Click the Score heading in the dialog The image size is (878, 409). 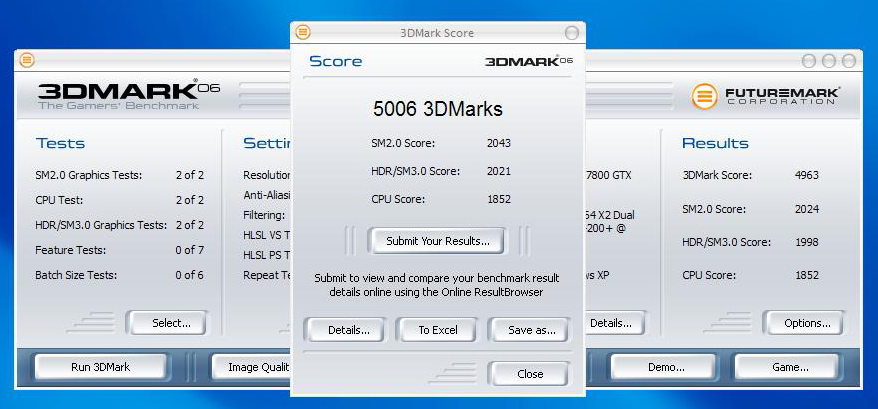(x=335, y=61)
